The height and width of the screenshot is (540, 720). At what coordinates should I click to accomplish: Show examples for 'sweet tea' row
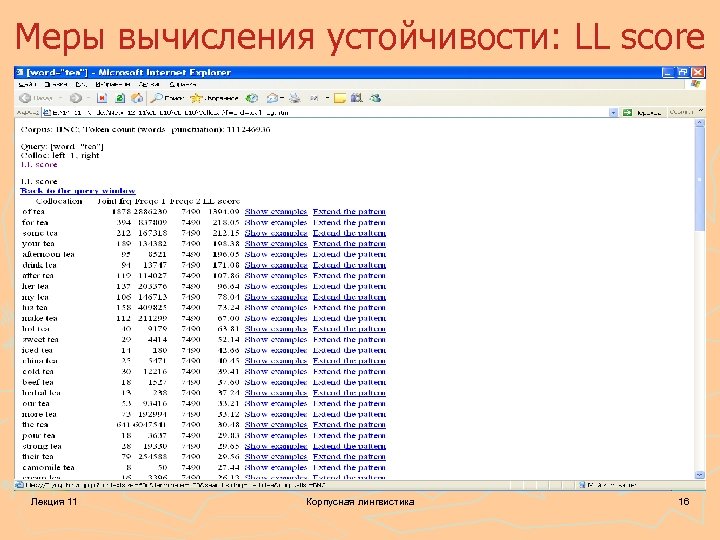pyautogui.click(x=276, y=340)
